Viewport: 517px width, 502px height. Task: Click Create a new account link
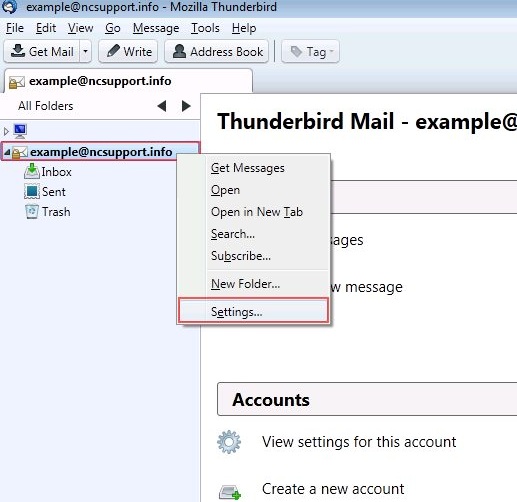(x=333, y=489)
